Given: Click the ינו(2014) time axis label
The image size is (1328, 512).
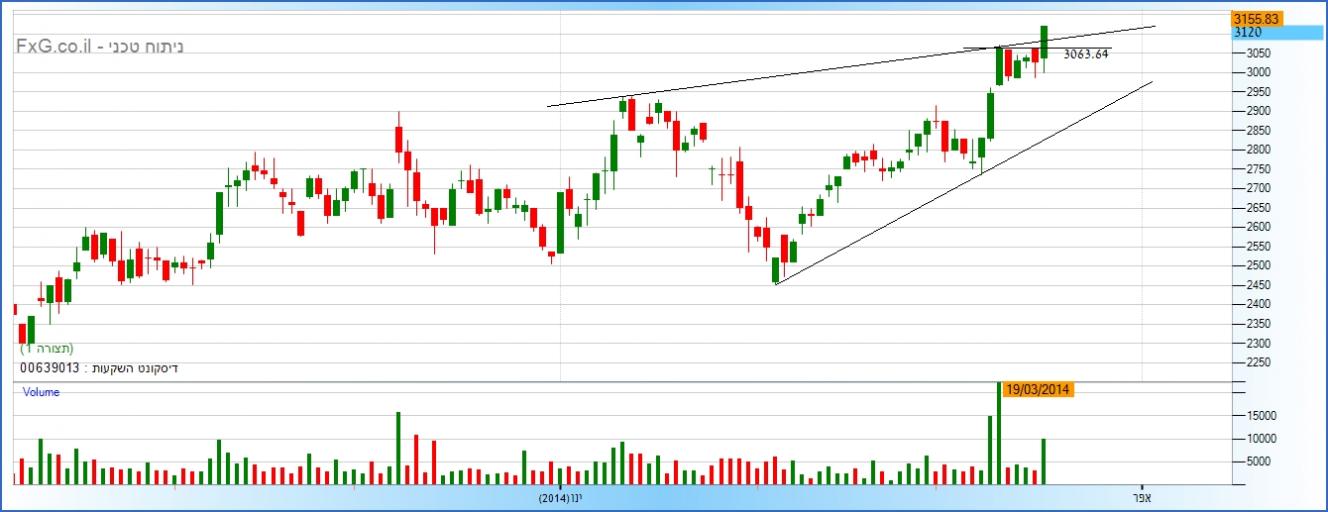Looking at the screenshot, I should tap(560, 497).
